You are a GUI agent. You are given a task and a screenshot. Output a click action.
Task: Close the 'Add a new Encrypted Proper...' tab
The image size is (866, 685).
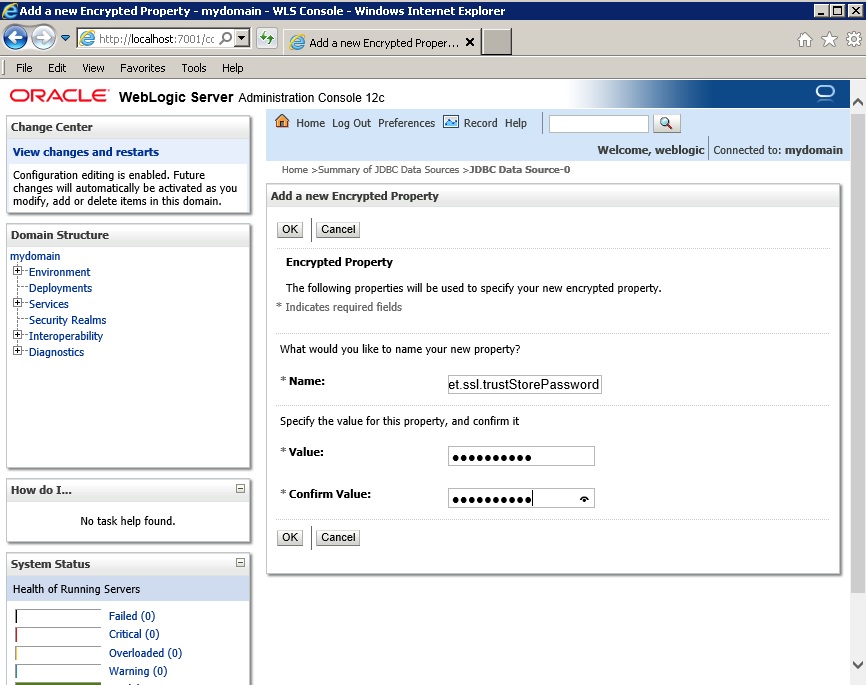click(x=469, y=43)
